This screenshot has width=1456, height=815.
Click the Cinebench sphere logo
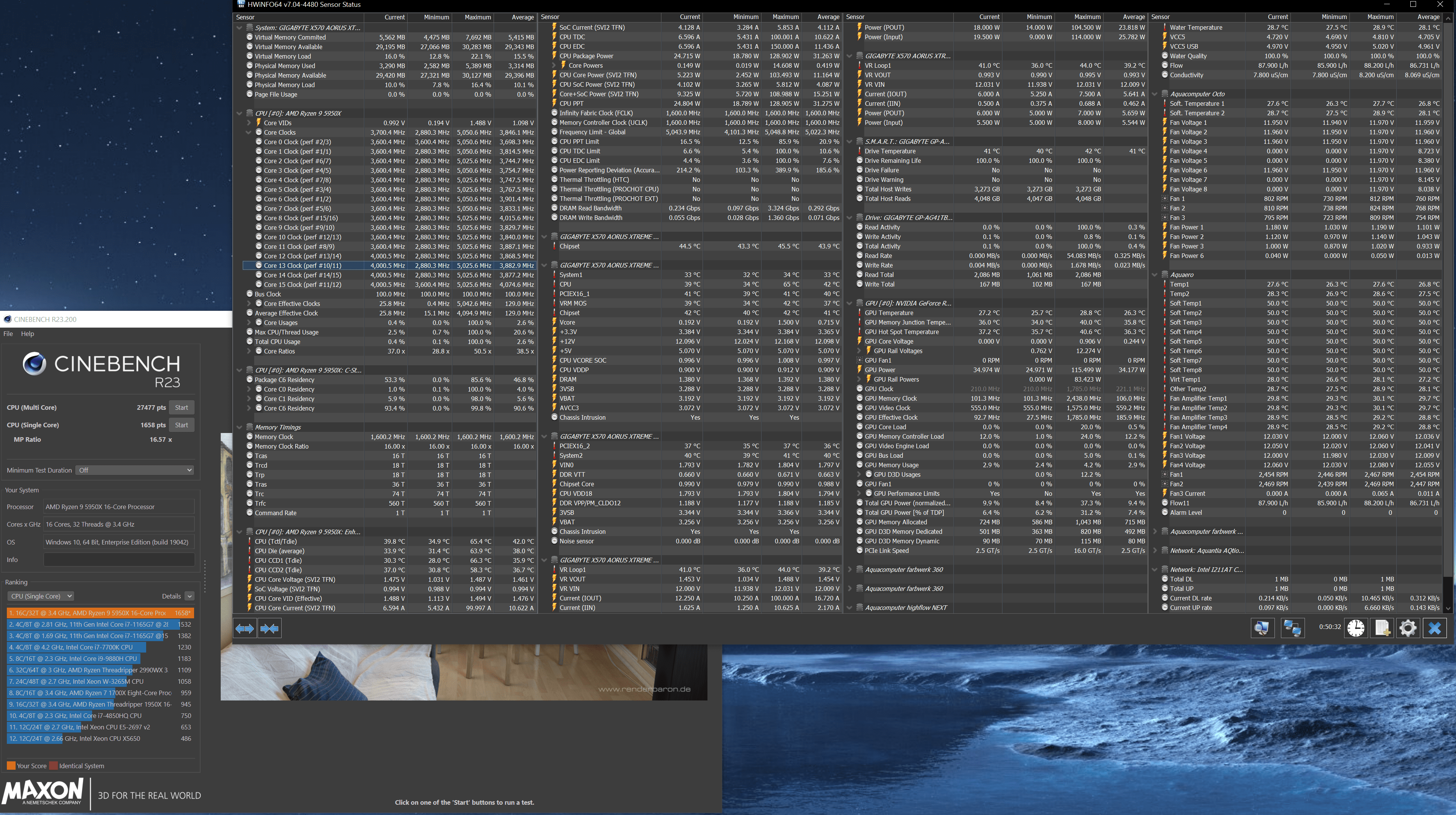(34, 363)
